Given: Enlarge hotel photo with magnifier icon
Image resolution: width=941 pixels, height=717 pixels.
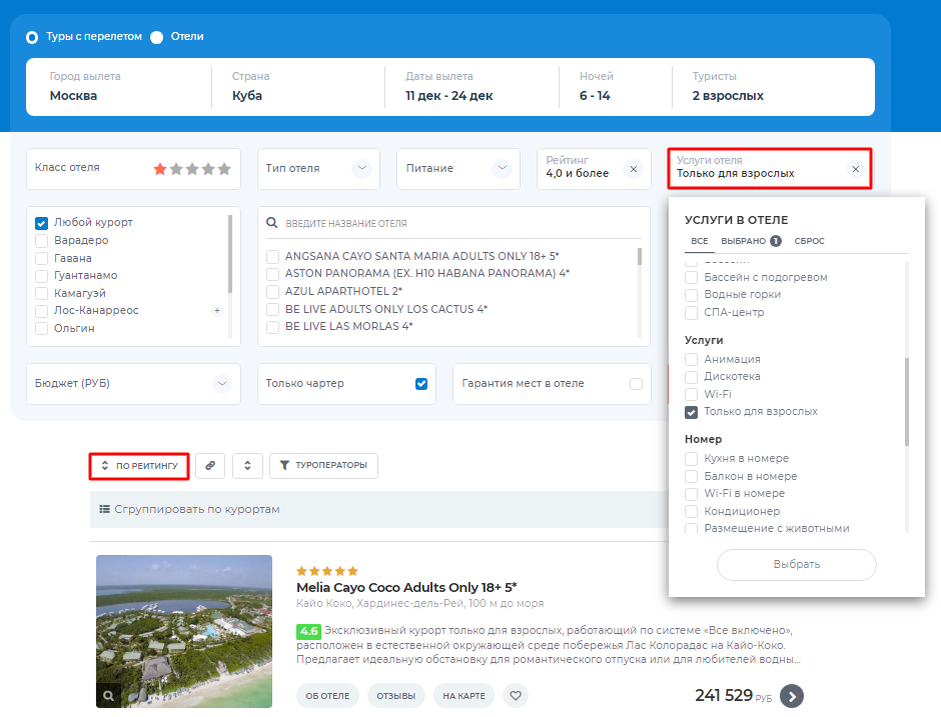Looking at the screenshot, I should [108, 696].
